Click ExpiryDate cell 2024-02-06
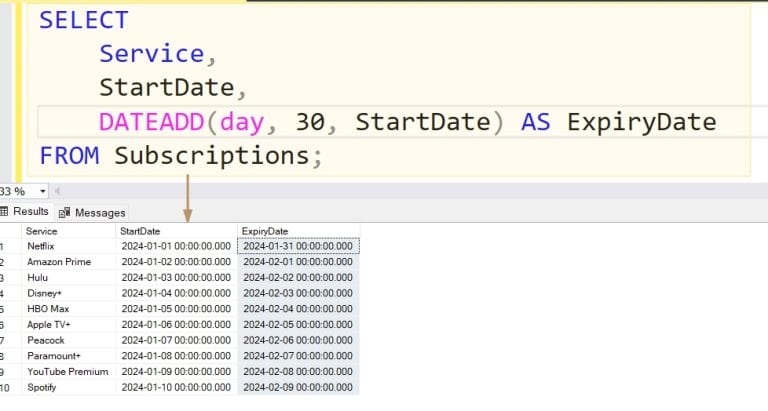 tap(298, 340)
